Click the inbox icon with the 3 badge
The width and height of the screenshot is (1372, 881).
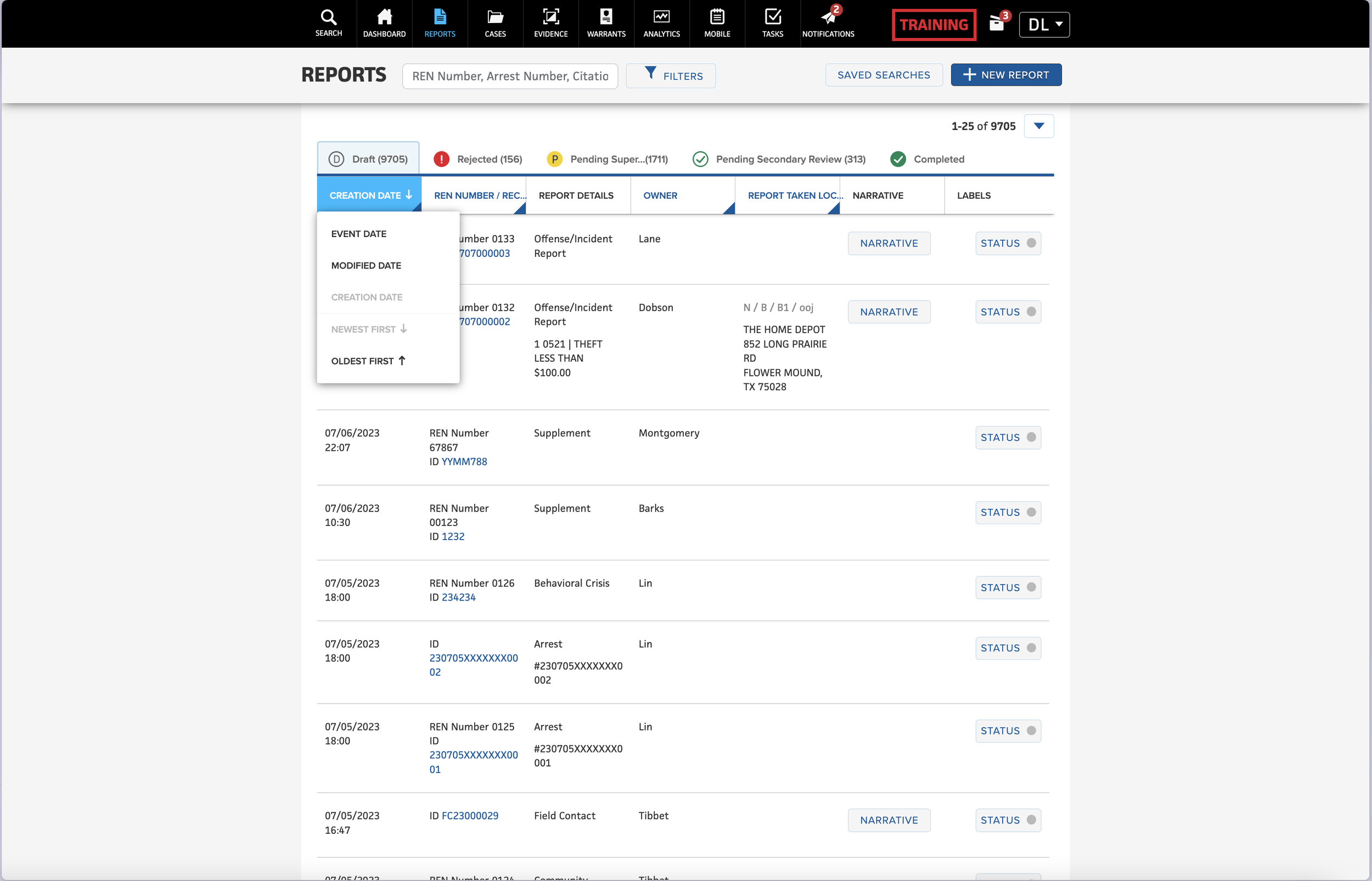[996, 24]
